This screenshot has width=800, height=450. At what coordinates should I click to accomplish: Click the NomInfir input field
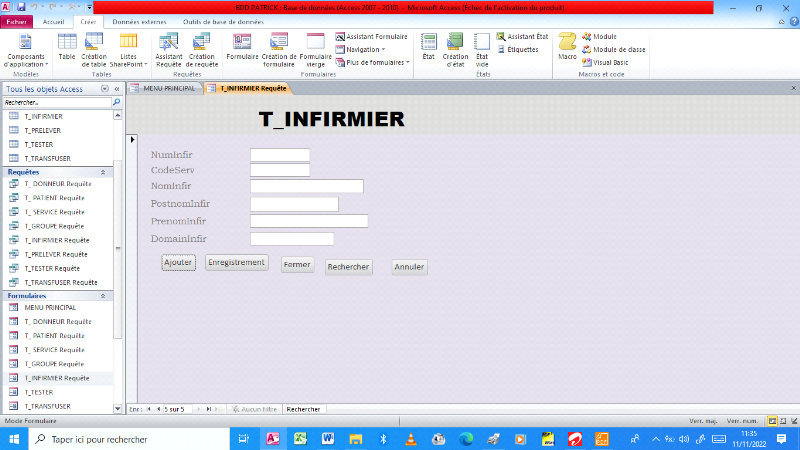coord(307,186)
